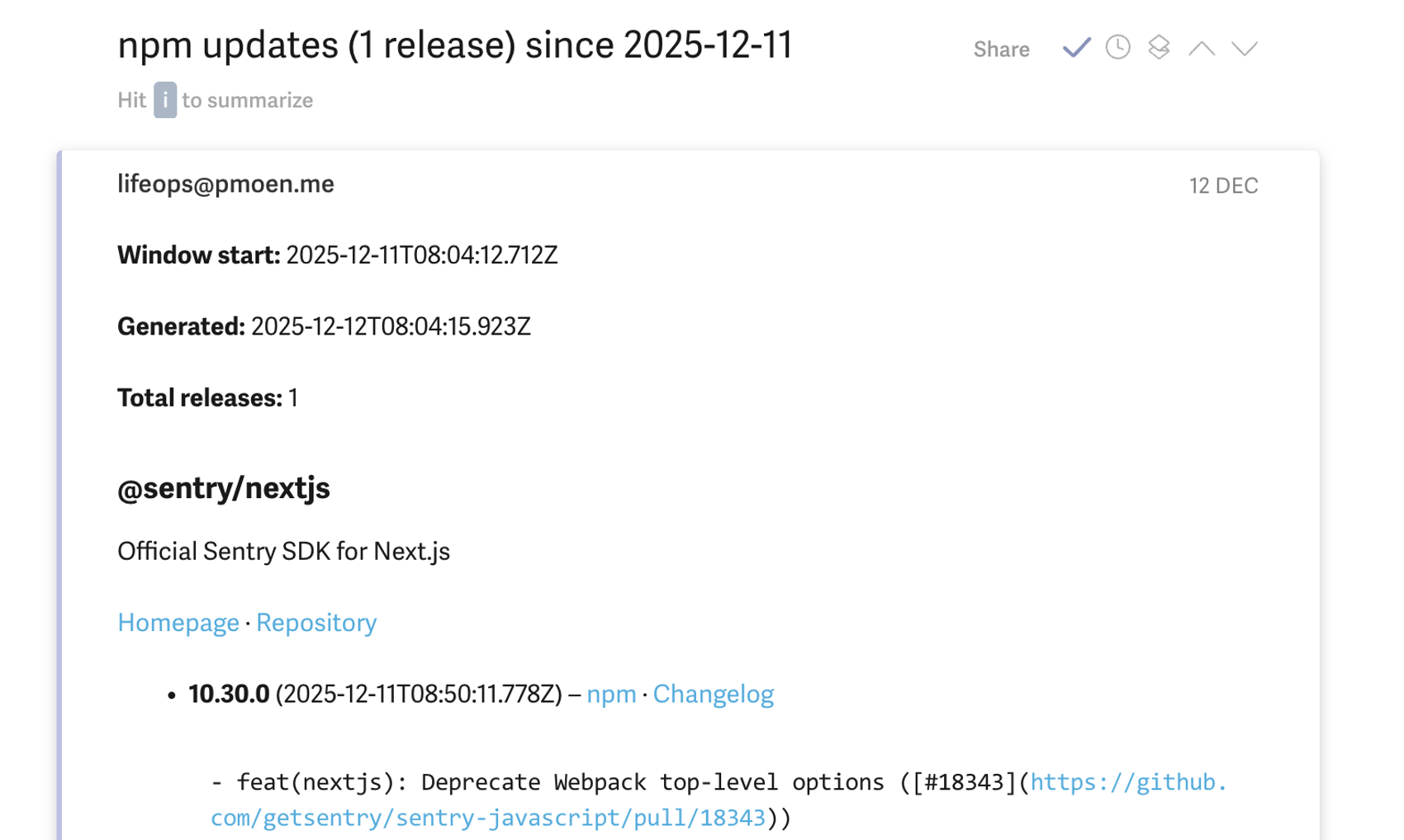The height and width of the screenshot is (840, 1404).
Task: Click the email subject 'npm updates (1 release)'
Action: (316, 45)
